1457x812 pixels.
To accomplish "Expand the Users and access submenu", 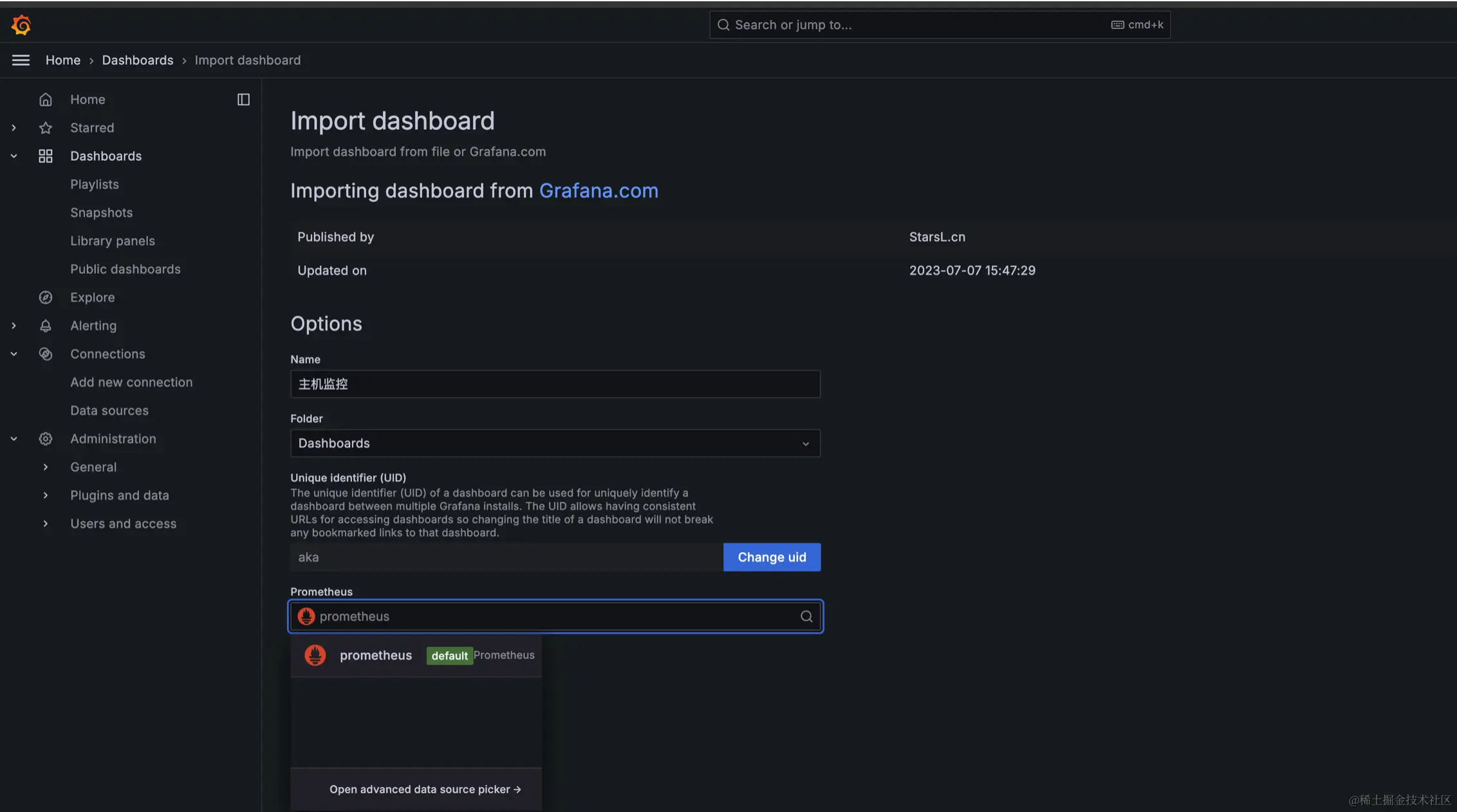I will pos(45,524).
